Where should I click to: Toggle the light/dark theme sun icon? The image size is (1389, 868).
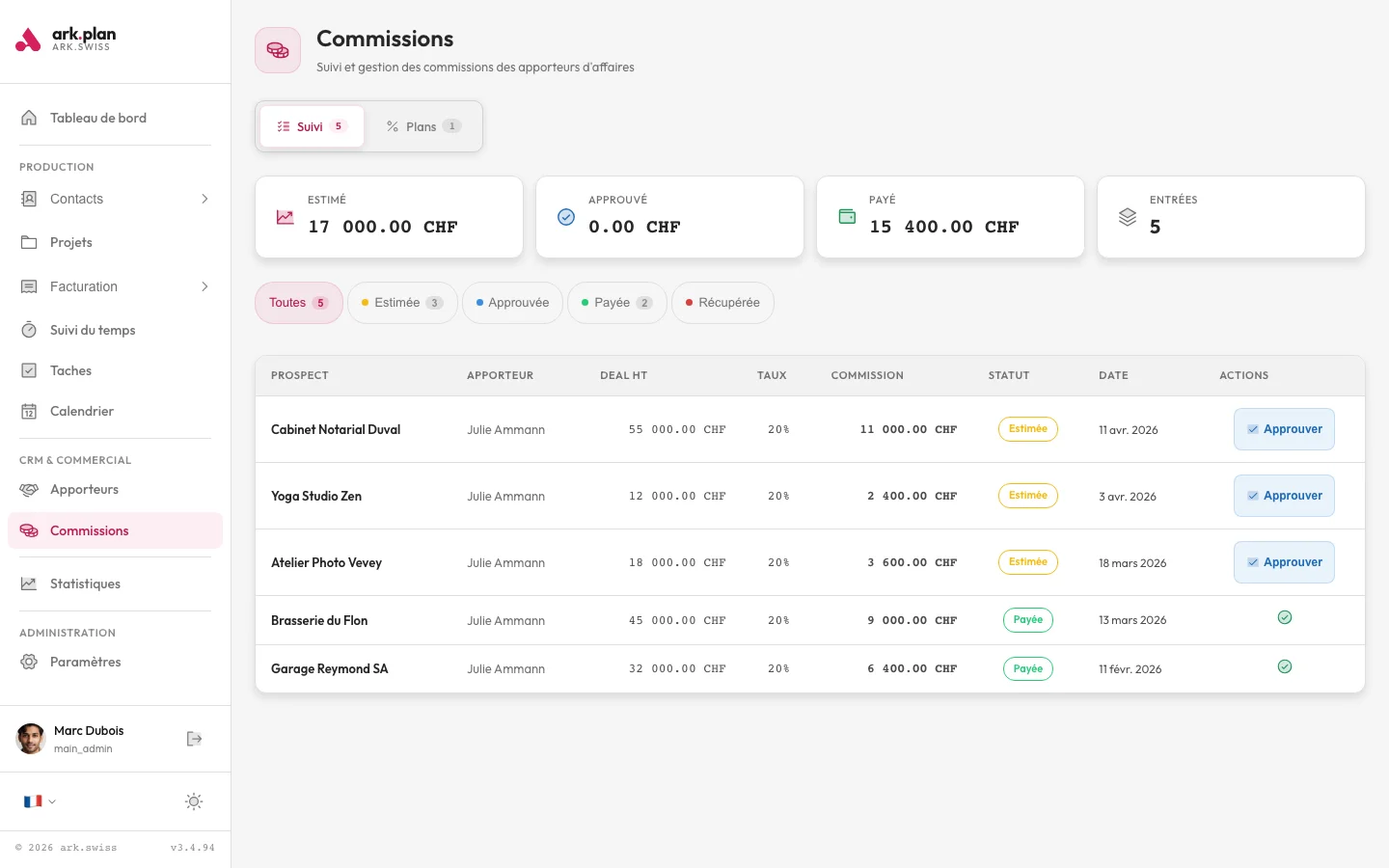click(x=194, y=801)
